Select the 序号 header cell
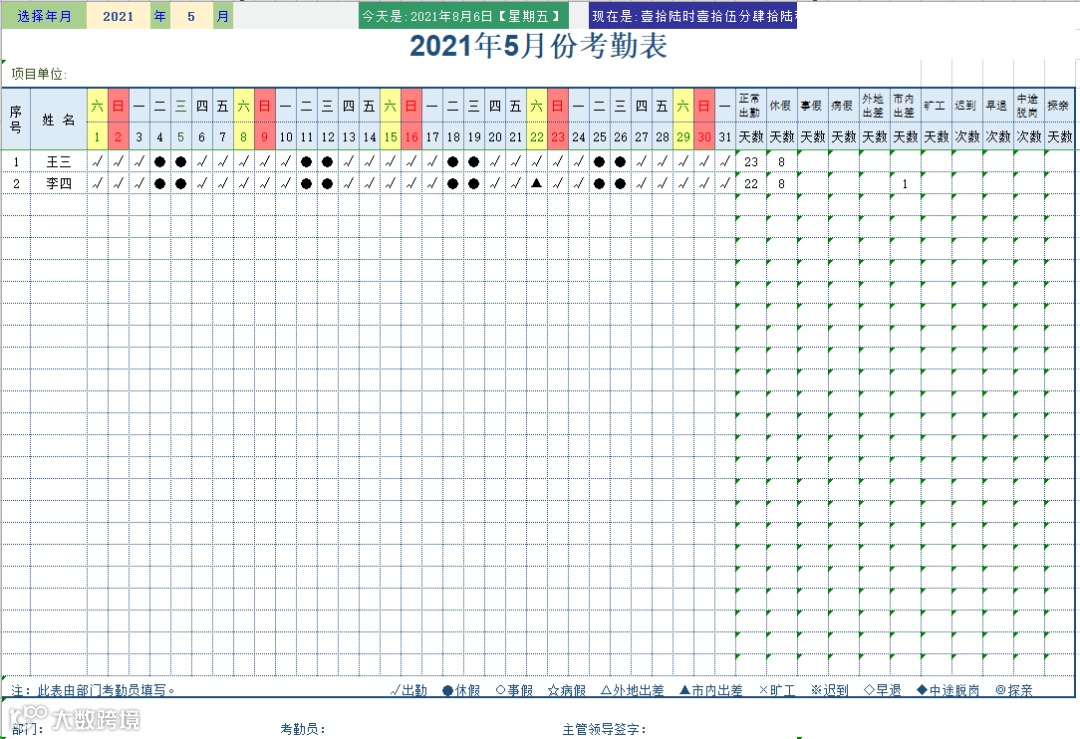This screenshot has height=739, width=1080. (16, 119)
